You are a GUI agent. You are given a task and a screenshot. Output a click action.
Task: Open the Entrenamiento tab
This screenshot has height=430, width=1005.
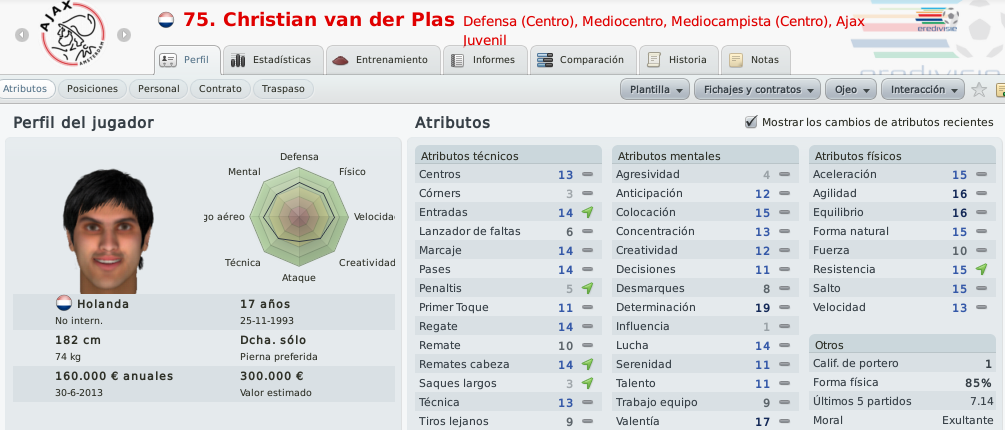click(383, 60)
